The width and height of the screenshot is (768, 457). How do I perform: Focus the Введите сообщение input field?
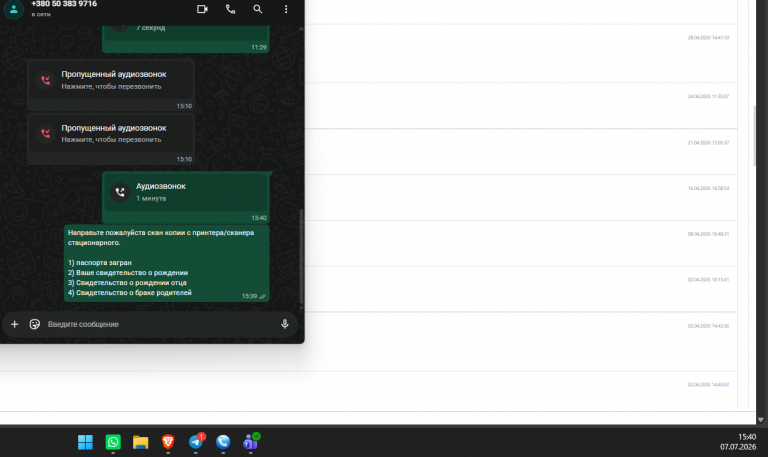click(159, 324)
